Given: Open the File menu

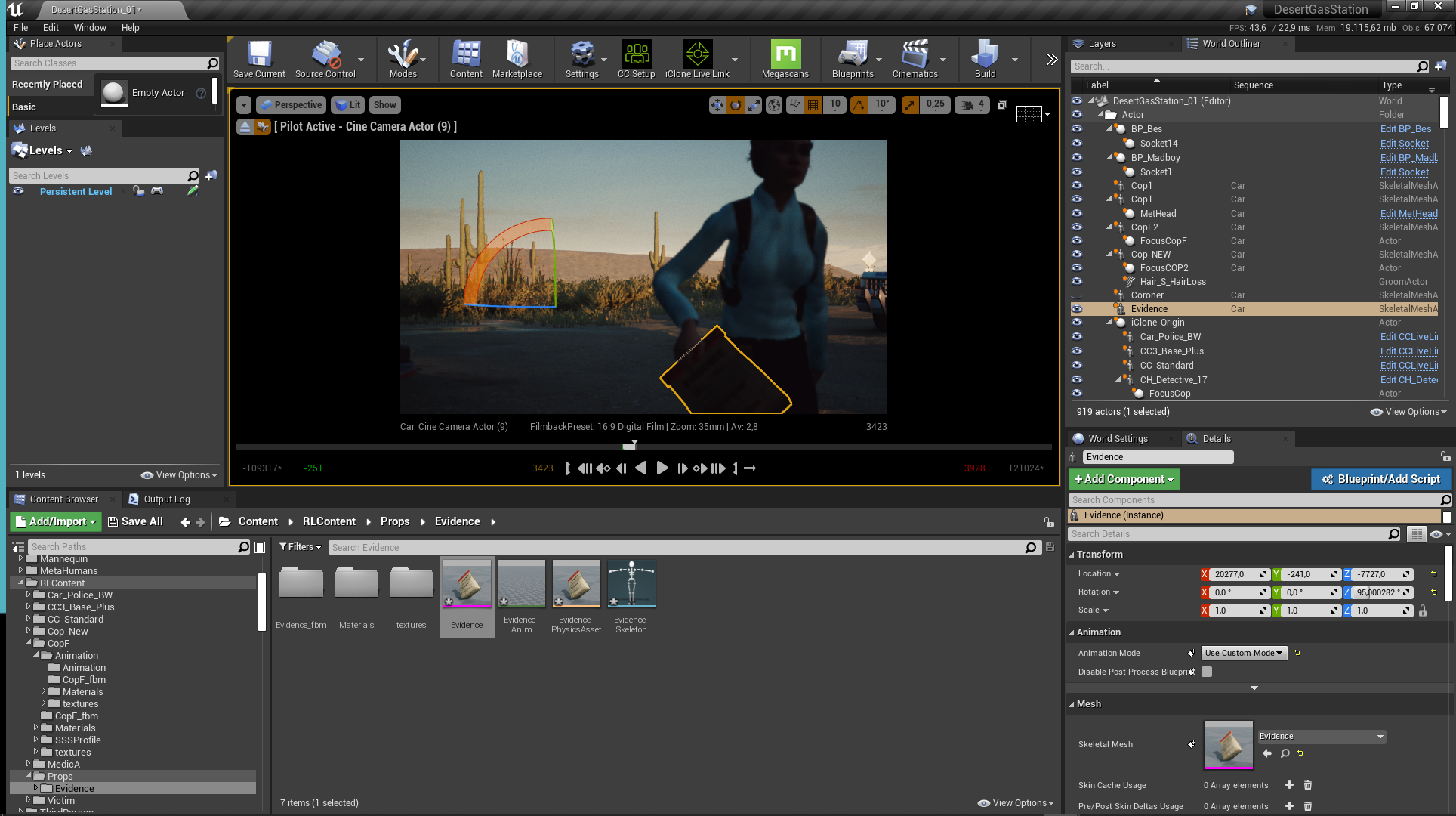Looking at the screenshot, I should [x=21, y=27].
